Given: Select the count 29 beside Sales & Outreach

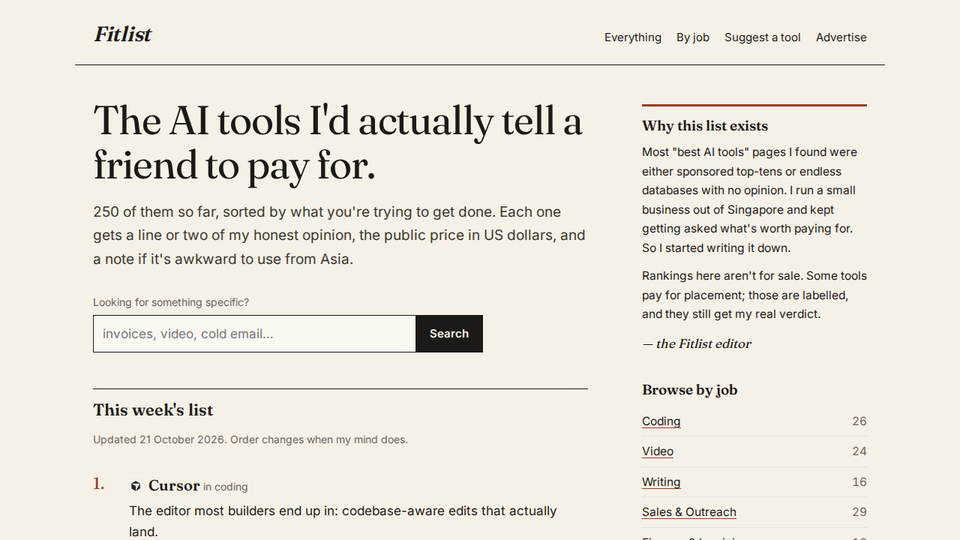Looking at the screenshot, I should coord(859,512).
